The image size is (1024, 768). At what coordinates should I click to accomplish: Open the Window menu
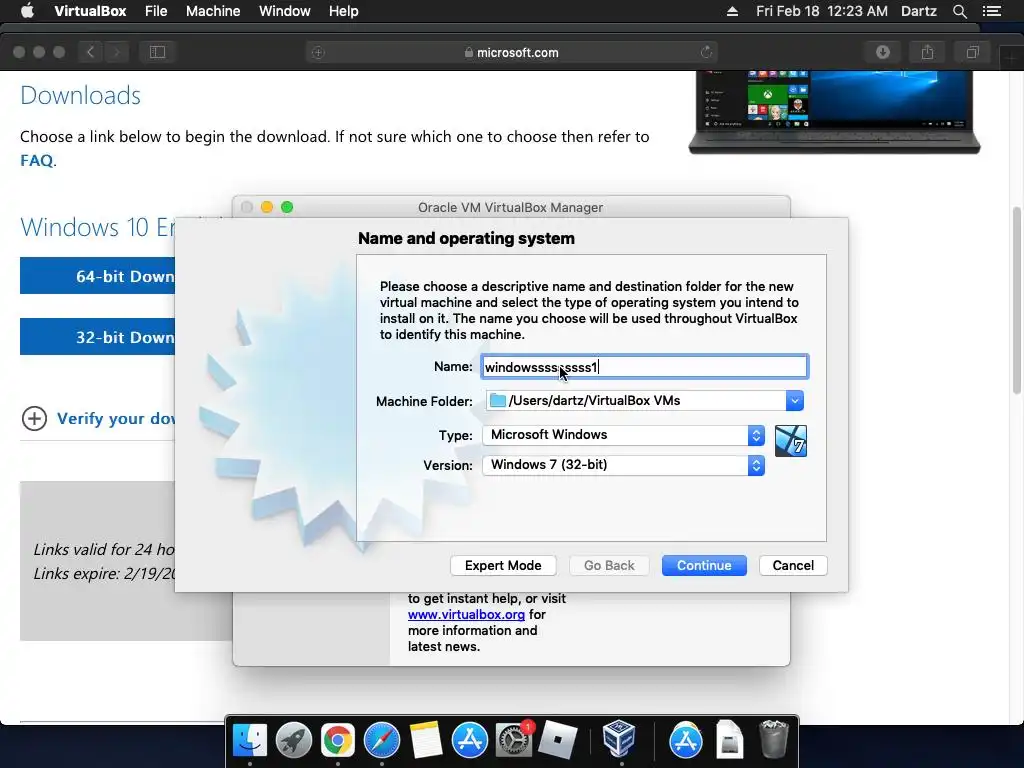click(x=285, y=11)
